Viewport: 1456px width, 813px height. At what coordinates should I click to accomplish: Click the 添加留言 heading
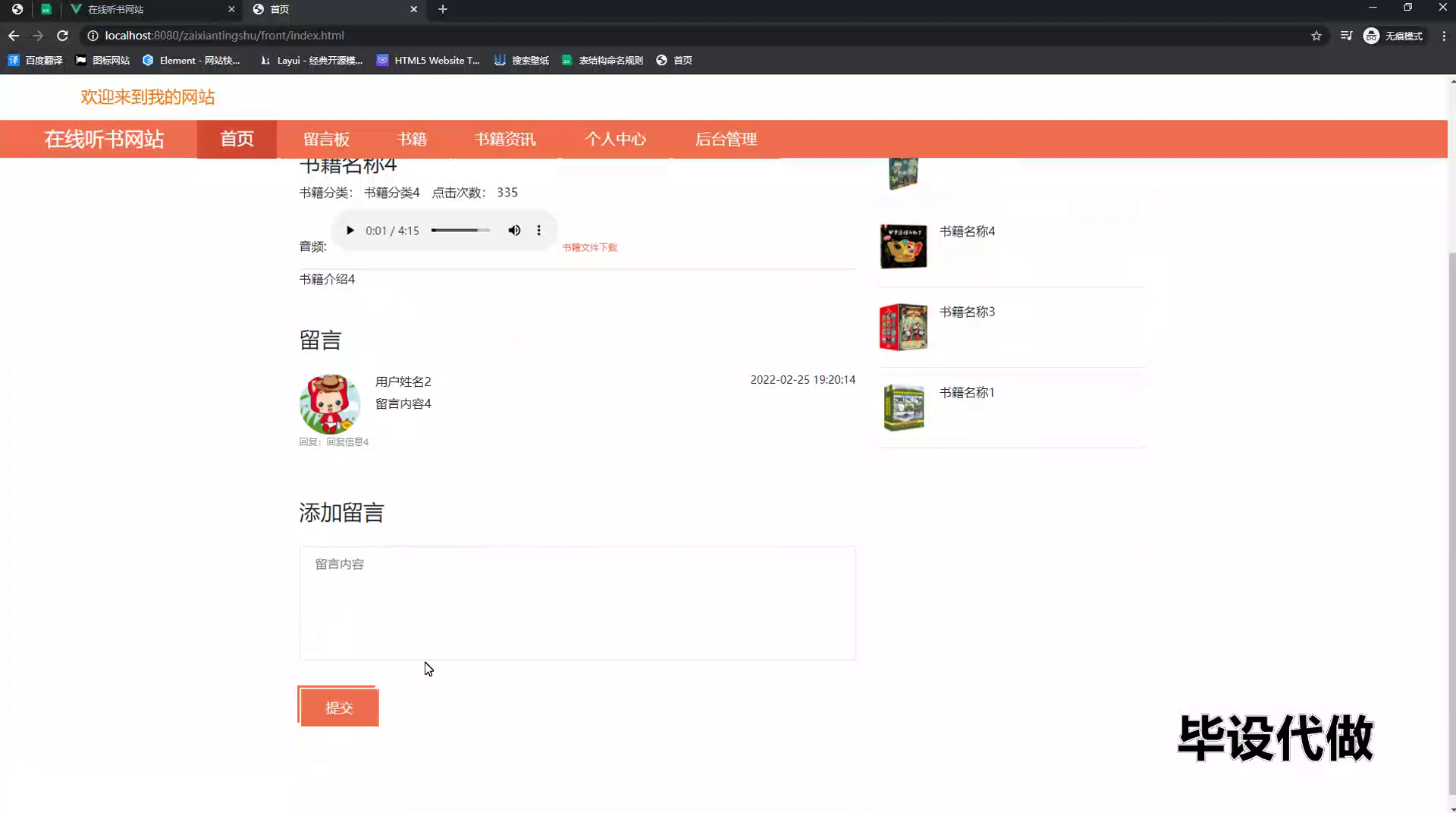click(341, 513)
